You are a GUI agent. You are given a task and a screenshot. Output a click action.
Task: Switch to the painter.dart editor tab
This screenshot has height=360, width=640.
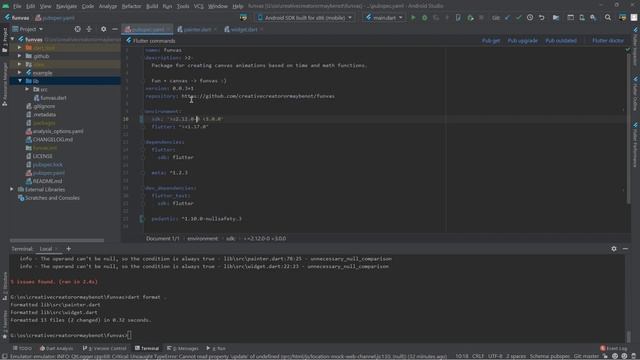pos(197,29)
